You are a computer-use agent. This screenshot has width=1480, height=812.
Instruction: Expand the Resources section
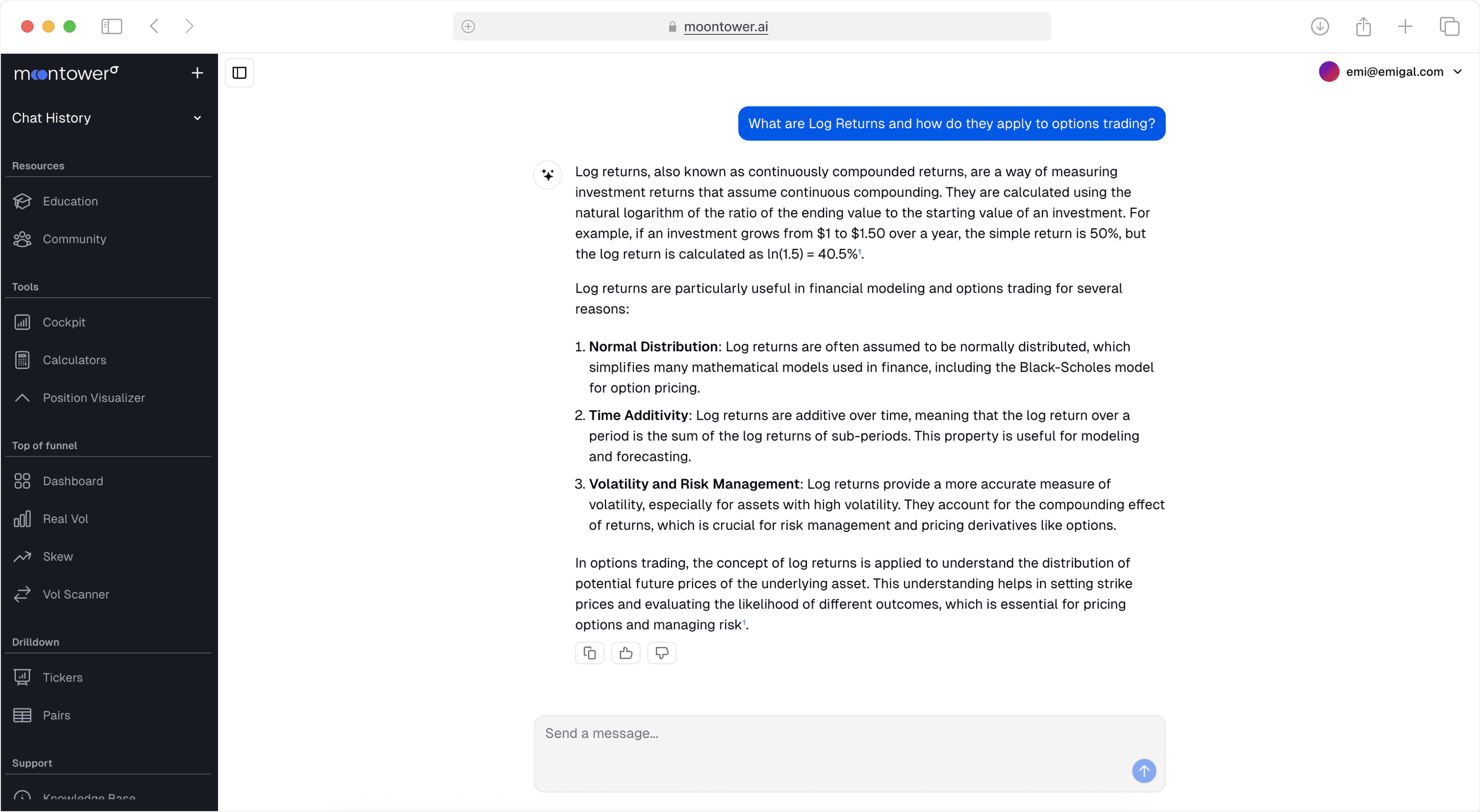coord(37,165)
